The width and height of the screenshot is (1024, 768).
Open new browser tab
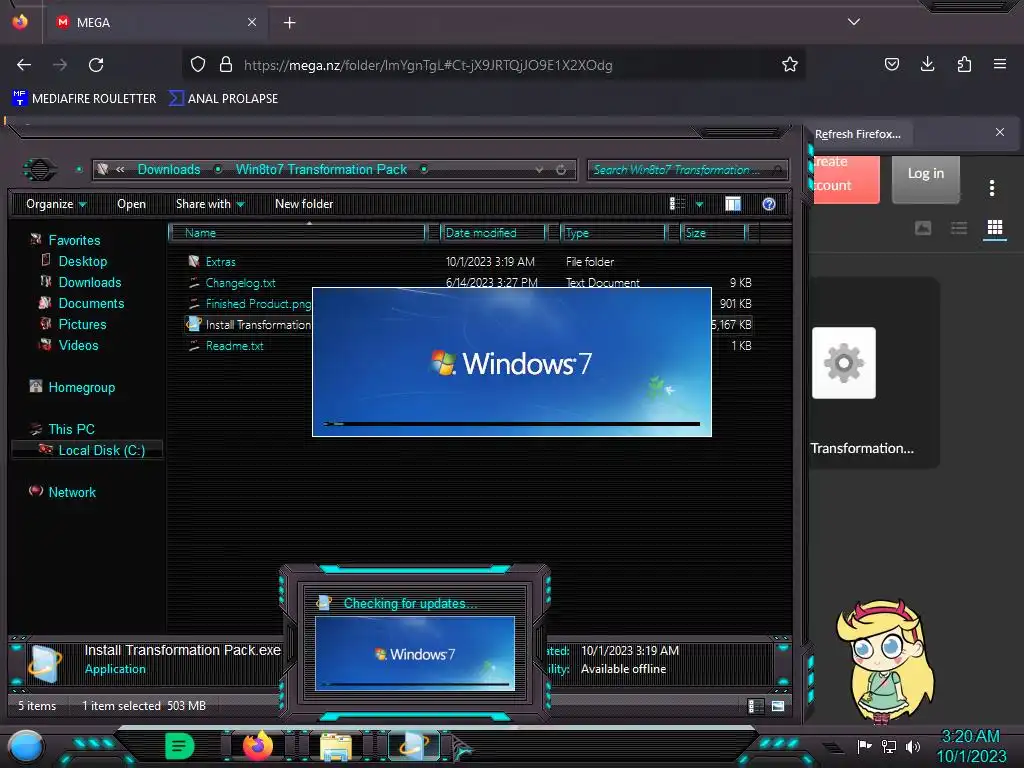[289, 23]
